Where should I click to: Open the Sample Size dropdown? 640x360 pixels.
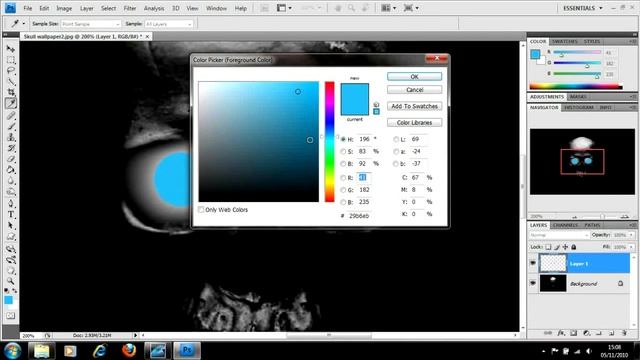[91, 24]
